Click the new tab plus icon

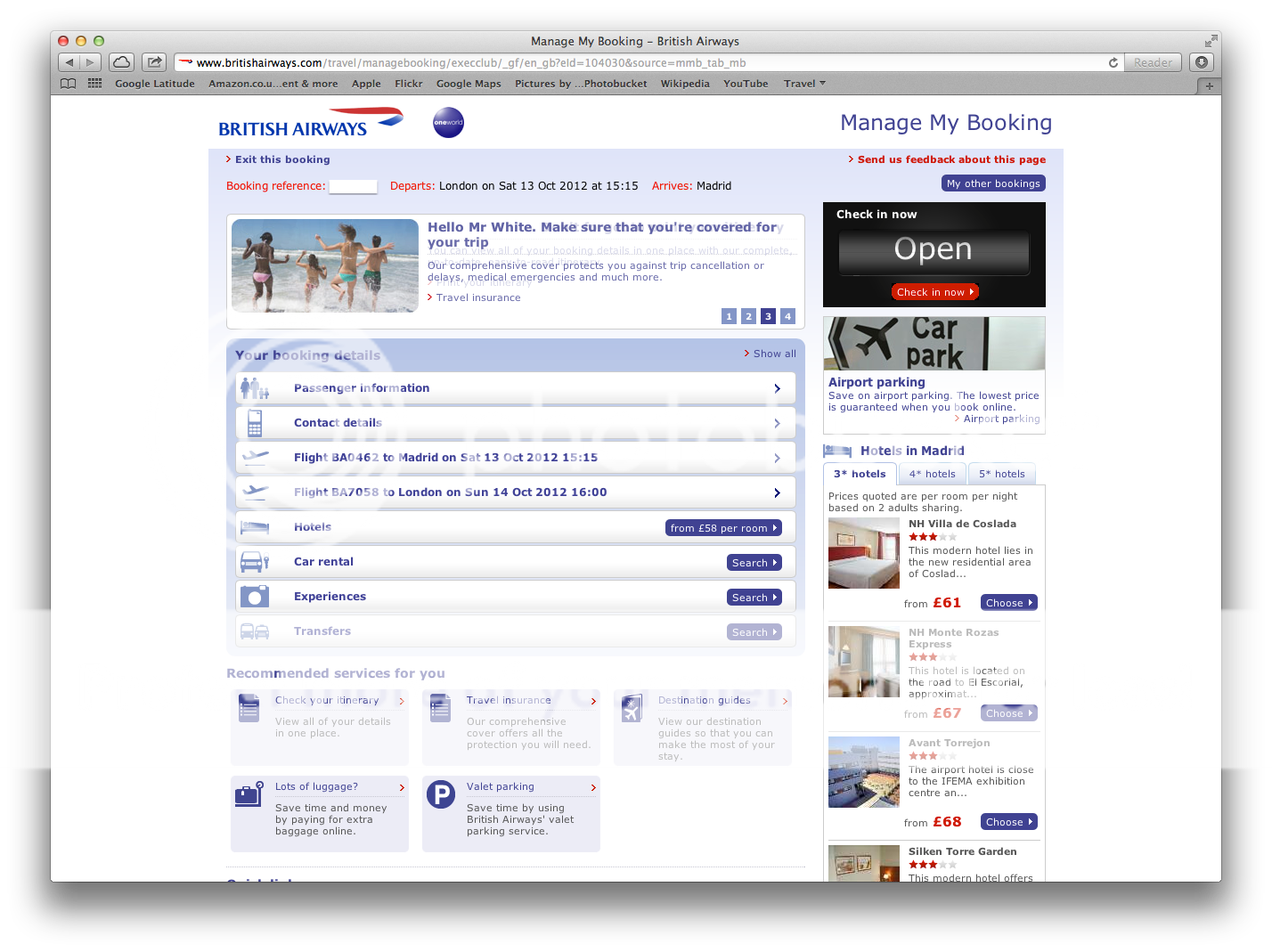[1208, 86]
